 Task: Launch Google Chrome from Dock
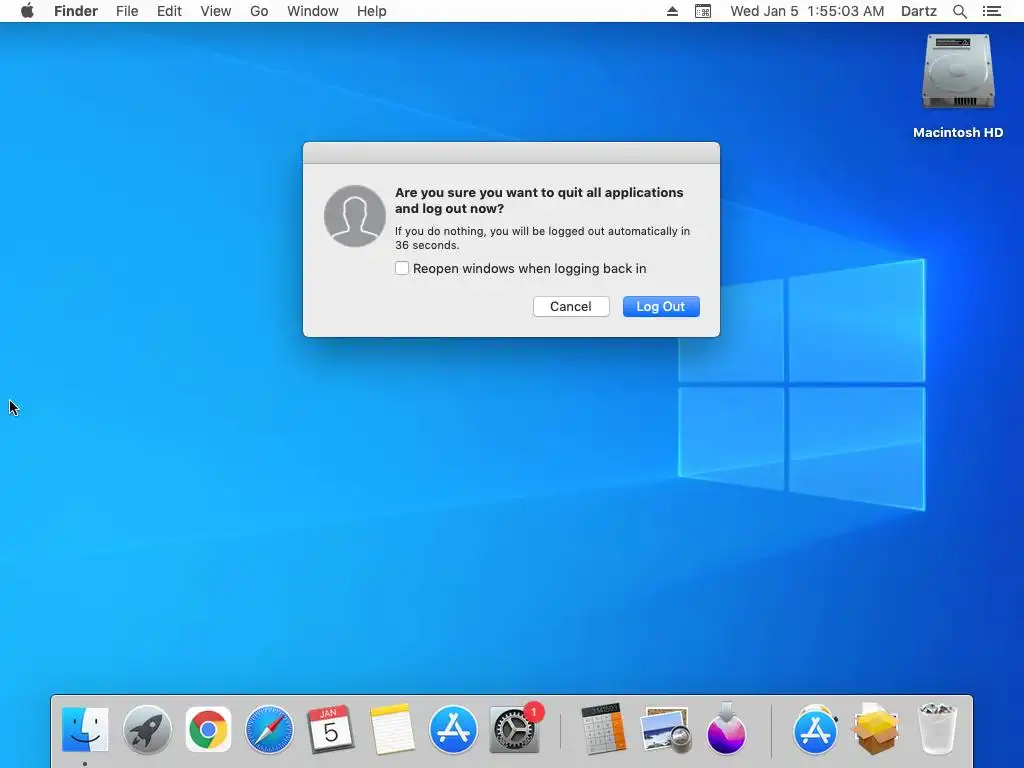pyautogui.click(x=208, y=729)
